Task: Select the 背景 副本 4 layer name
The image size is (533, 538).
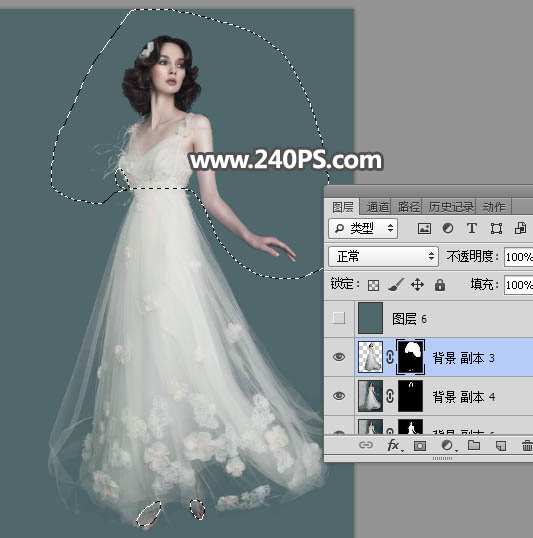Action: (x=463, y=397)
